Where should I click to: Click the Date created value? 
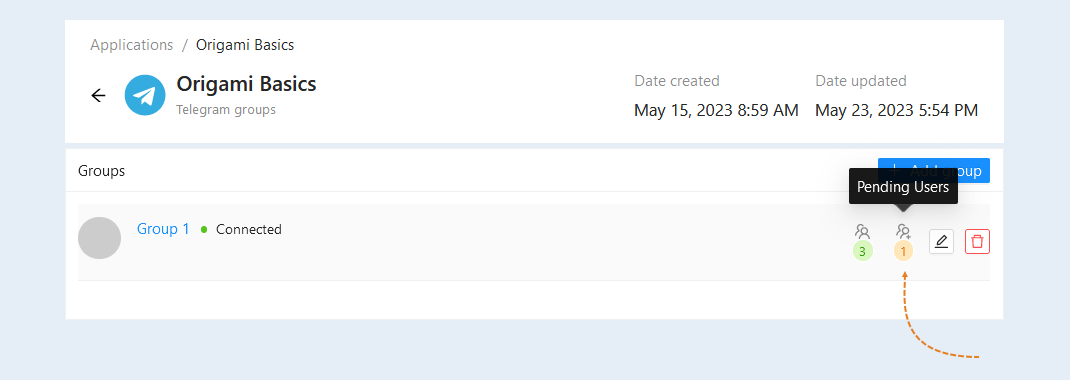[x=716, y=111]
